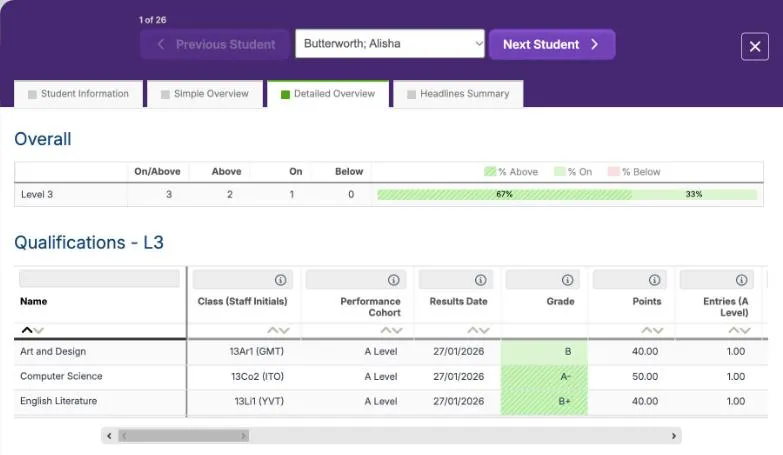Click the Overall section heading
This screenshot has height=455, width=783.
[43, 139]
